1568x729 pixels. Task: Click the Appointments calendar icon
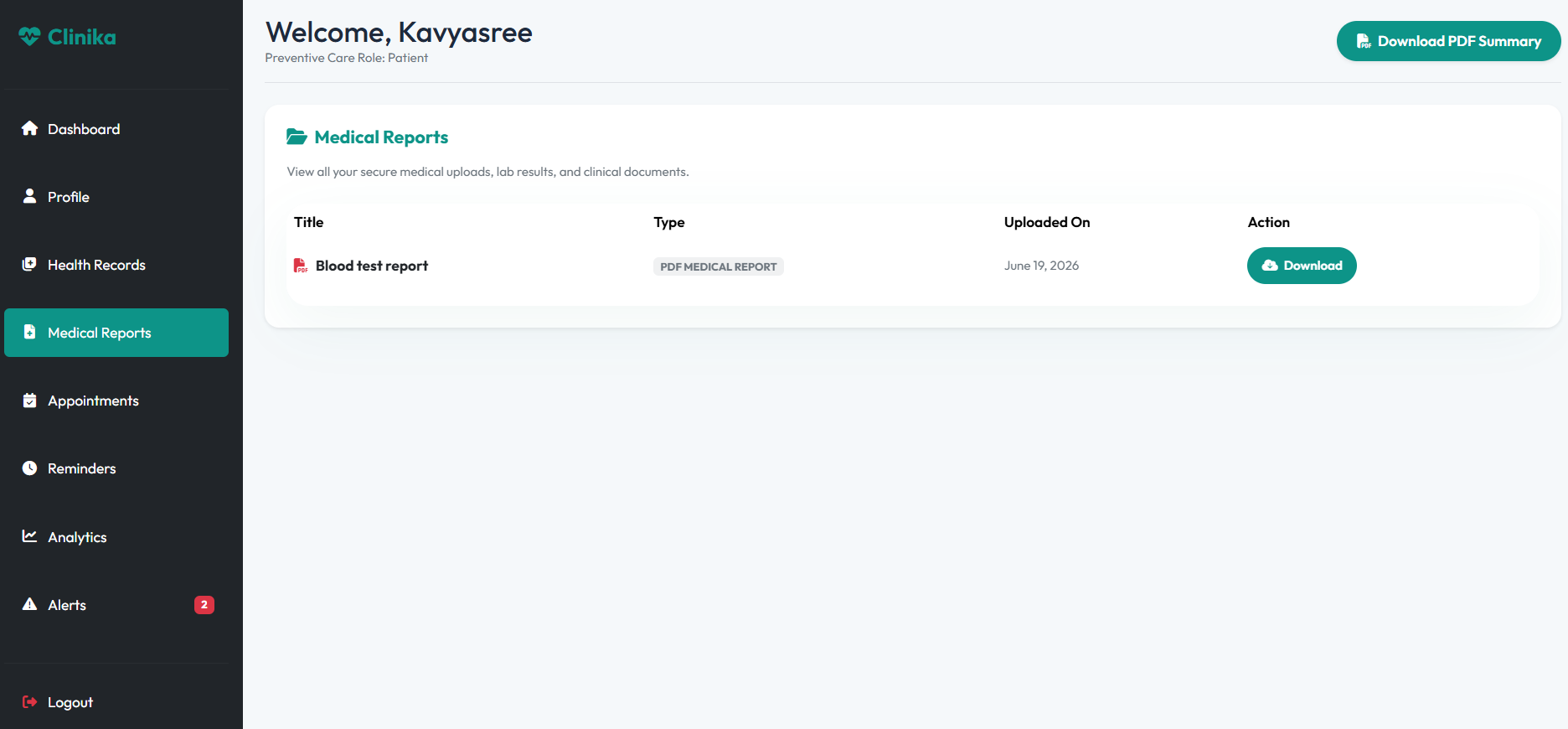(29, 401)
